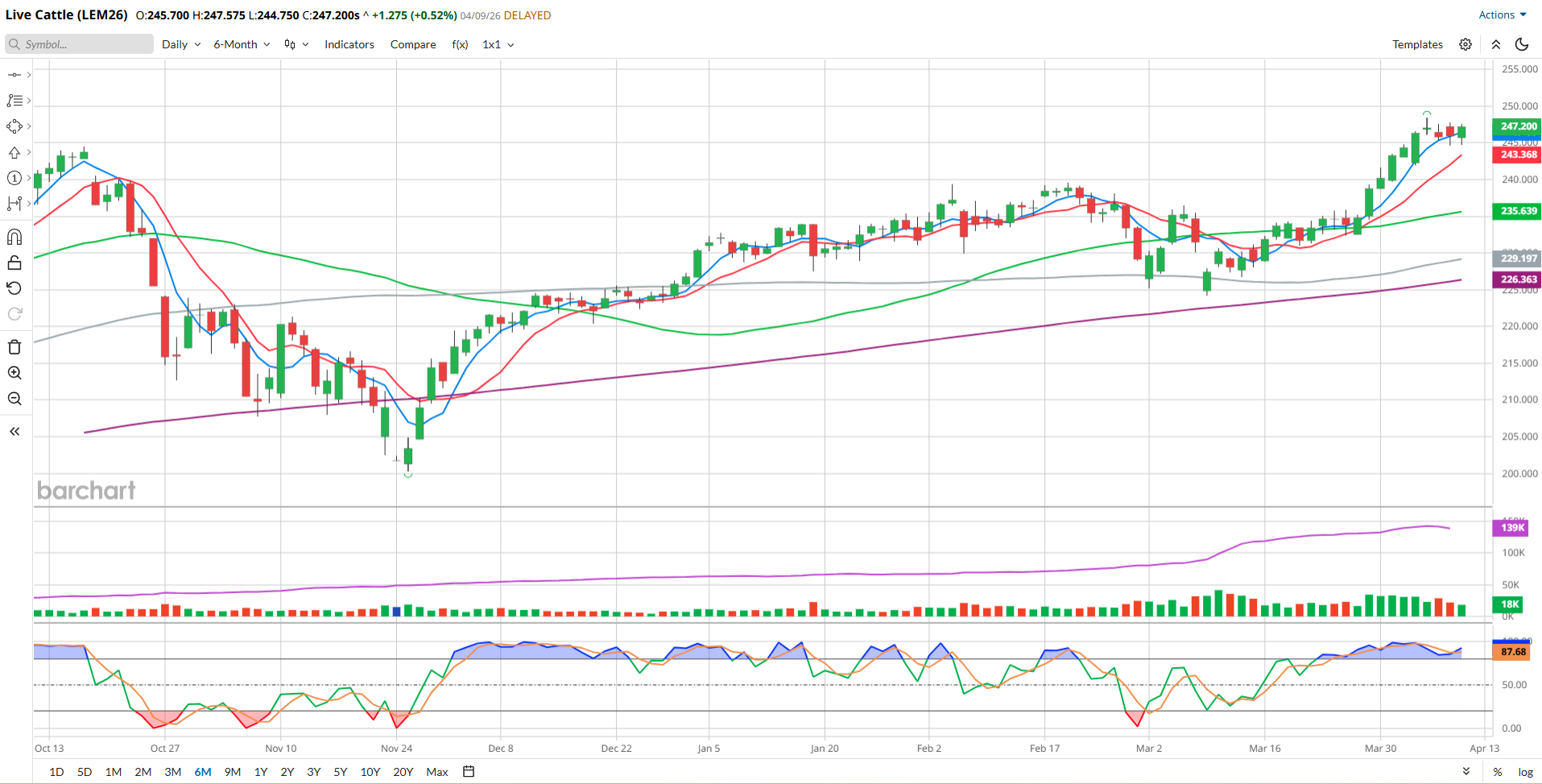Open the Daily frequency dropdown
Viewport: 1542px width, 784px height.
point(180,44)
